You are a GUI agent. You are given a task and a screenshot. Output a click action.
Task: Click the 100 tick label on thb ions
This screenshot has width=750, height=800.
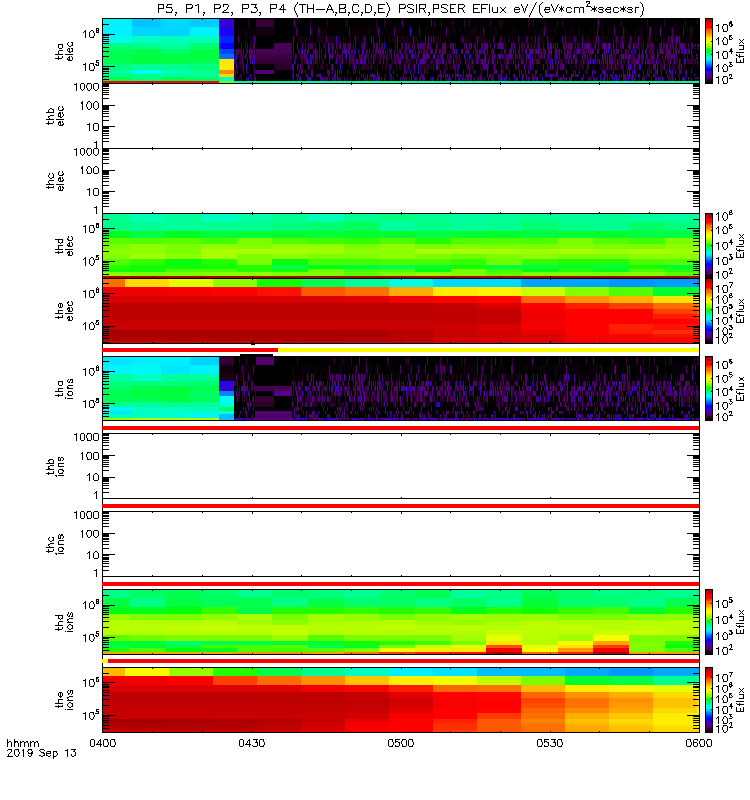point(89,456)
